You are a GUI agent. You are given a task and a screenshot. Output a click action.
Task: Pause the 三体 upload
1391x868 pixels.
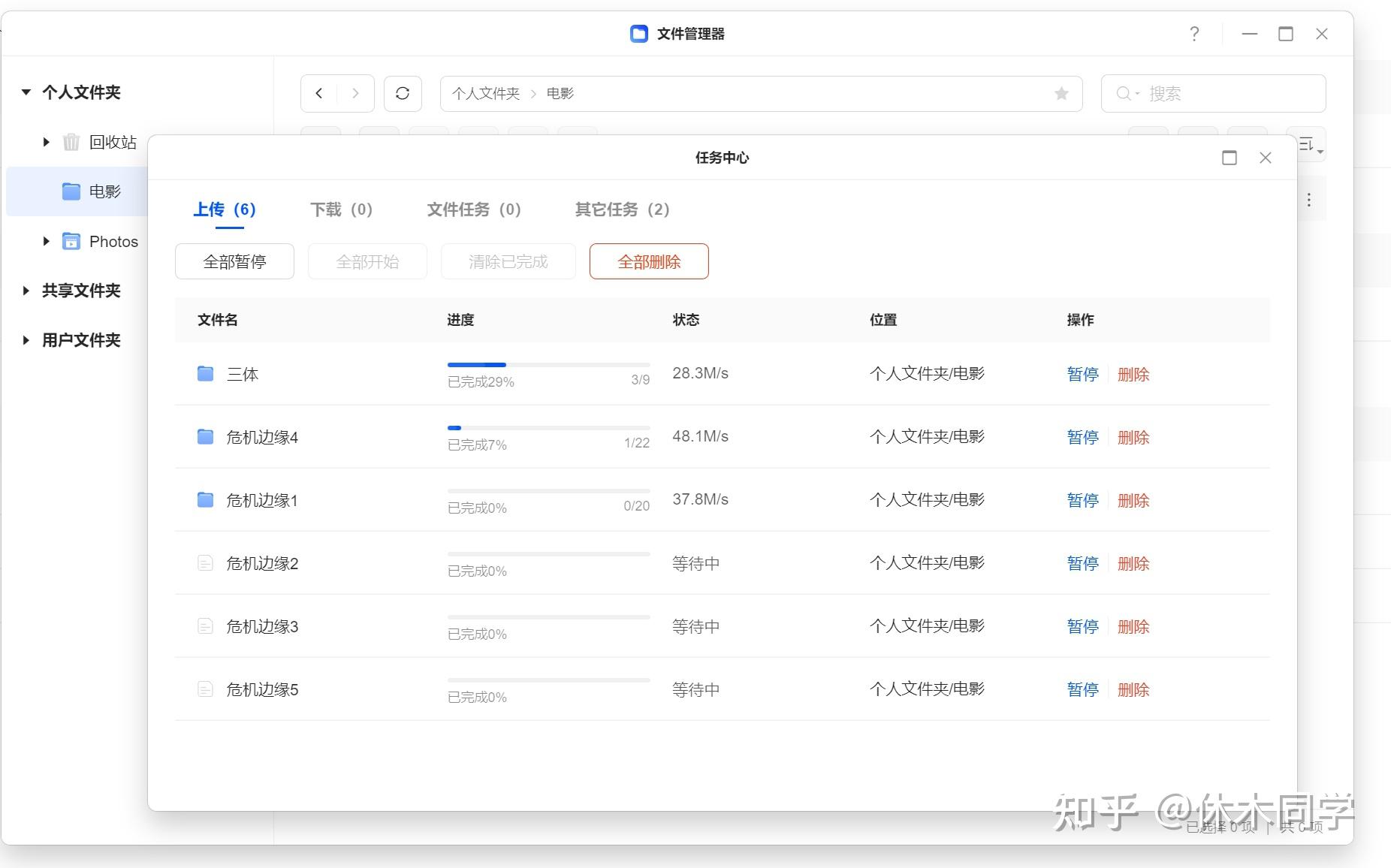point(1082,374)
